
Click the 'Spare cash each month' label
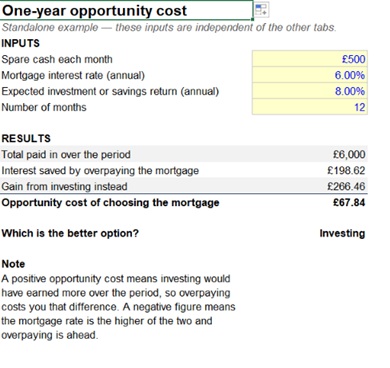(x=57, y=59)
